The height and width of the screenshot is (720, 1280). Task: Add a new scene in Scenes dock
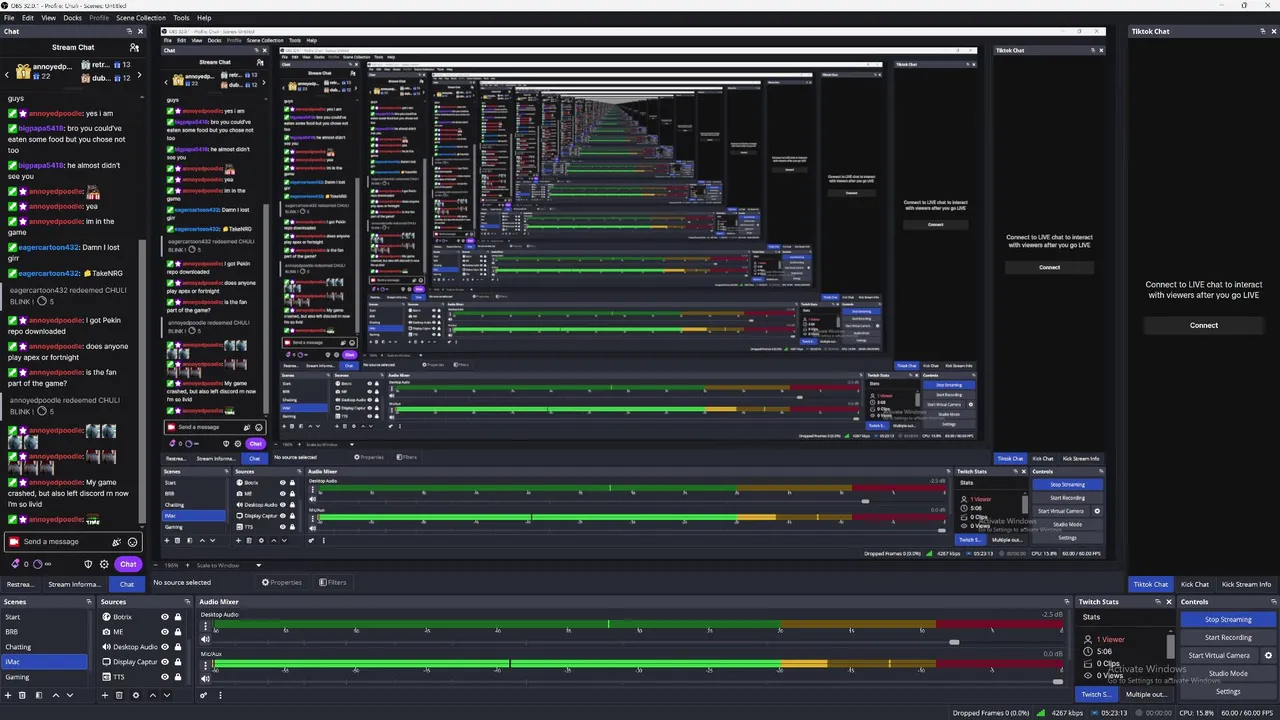tap(7, 695)
